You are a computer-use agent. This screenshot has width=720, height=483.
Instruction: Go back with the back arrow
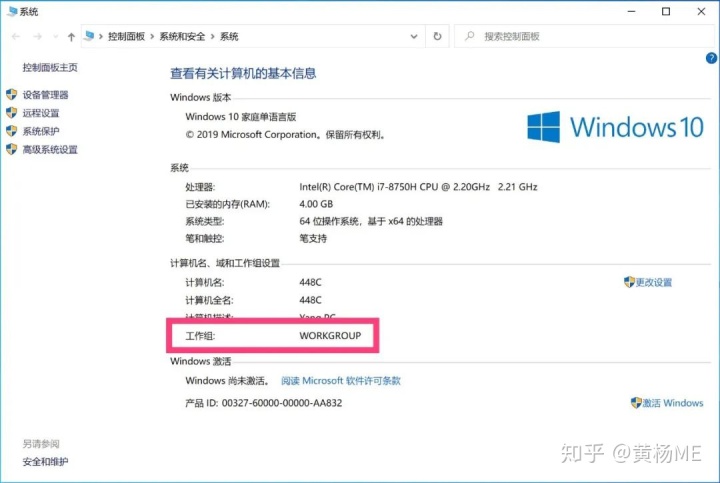[x=16, y=37]
